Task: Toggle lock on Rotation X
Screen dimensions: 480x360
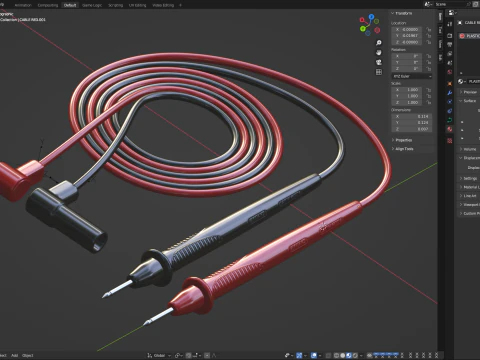Action: 429,56
